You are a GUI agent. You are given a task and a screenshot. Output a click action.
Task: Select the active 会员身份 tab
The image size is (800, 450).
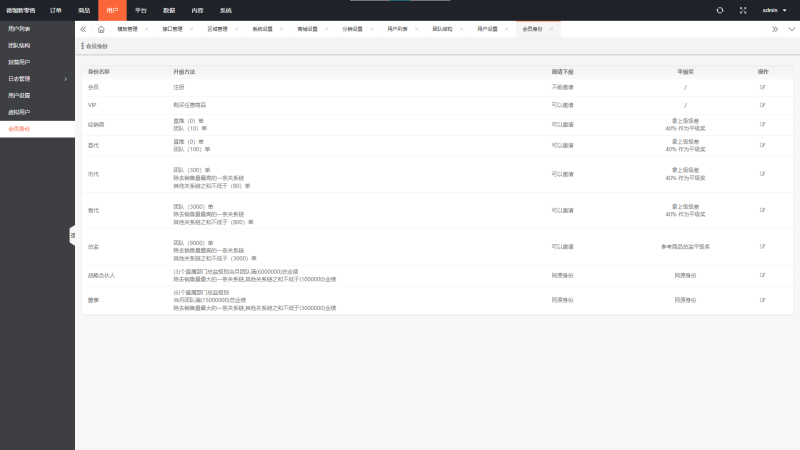pos(532,29)
